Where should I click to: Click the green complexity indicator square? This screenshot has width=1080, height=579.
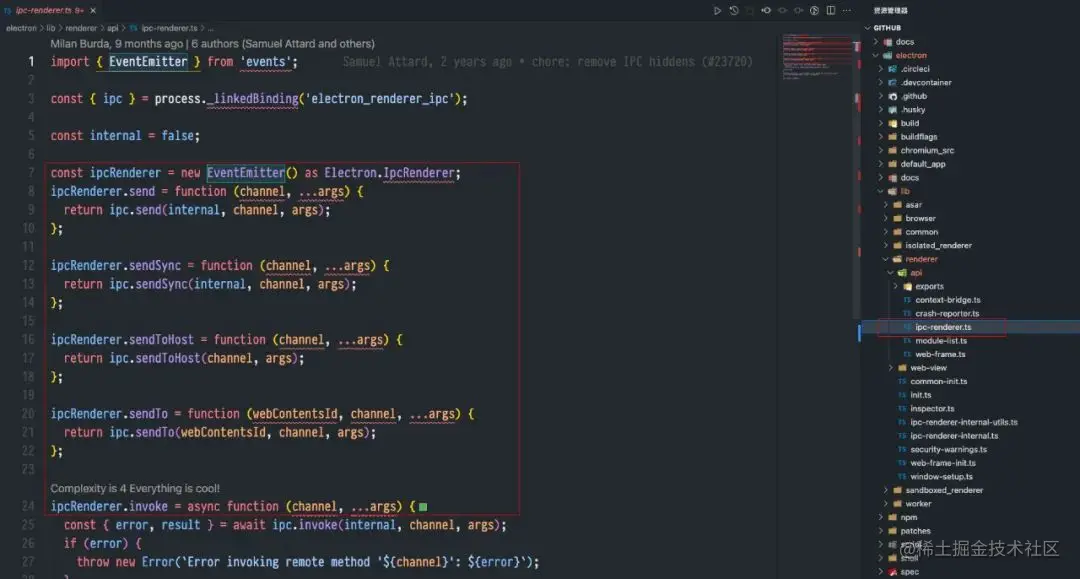point(423,507)
